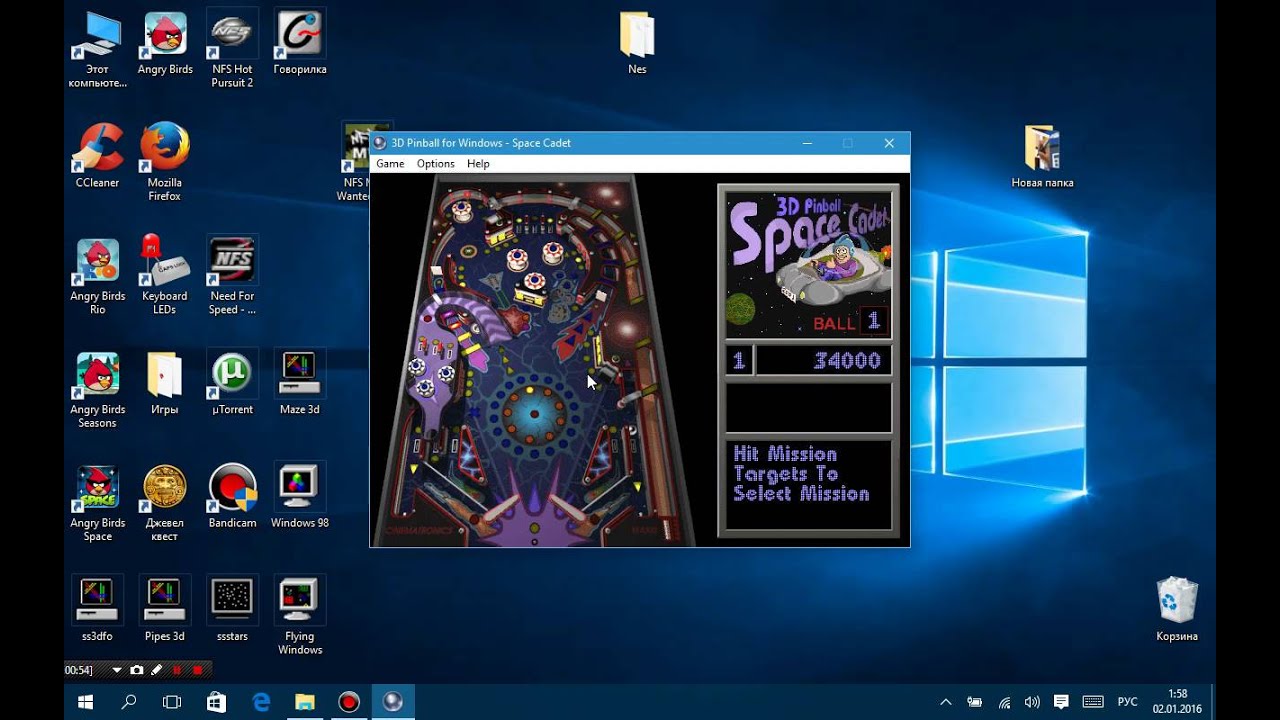Click the 34000 score display

824,361
